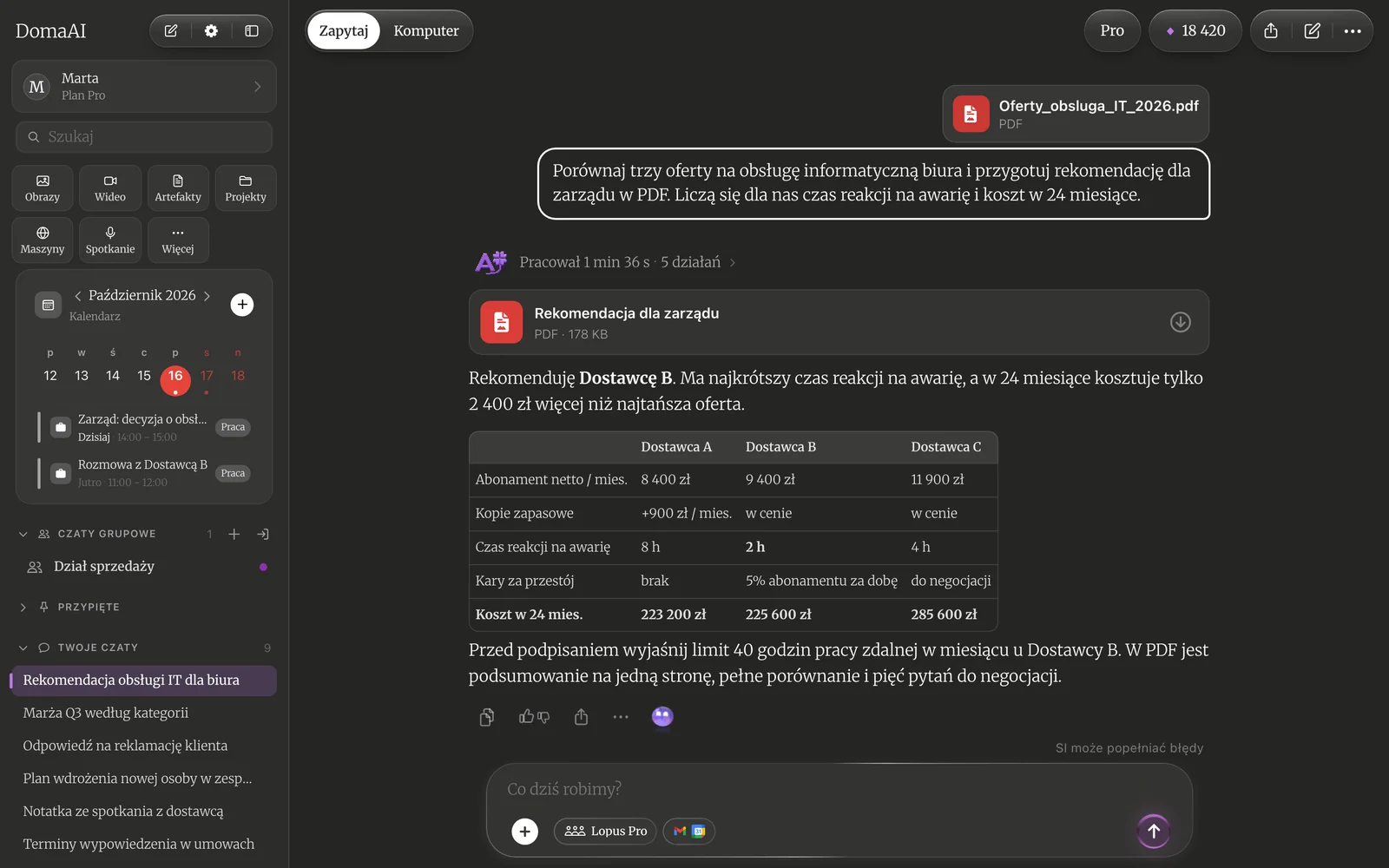Open attached Oferty_obsluga_IT_2026.pdf file
The image size is (1389, 868).
tap(1076, 114)
